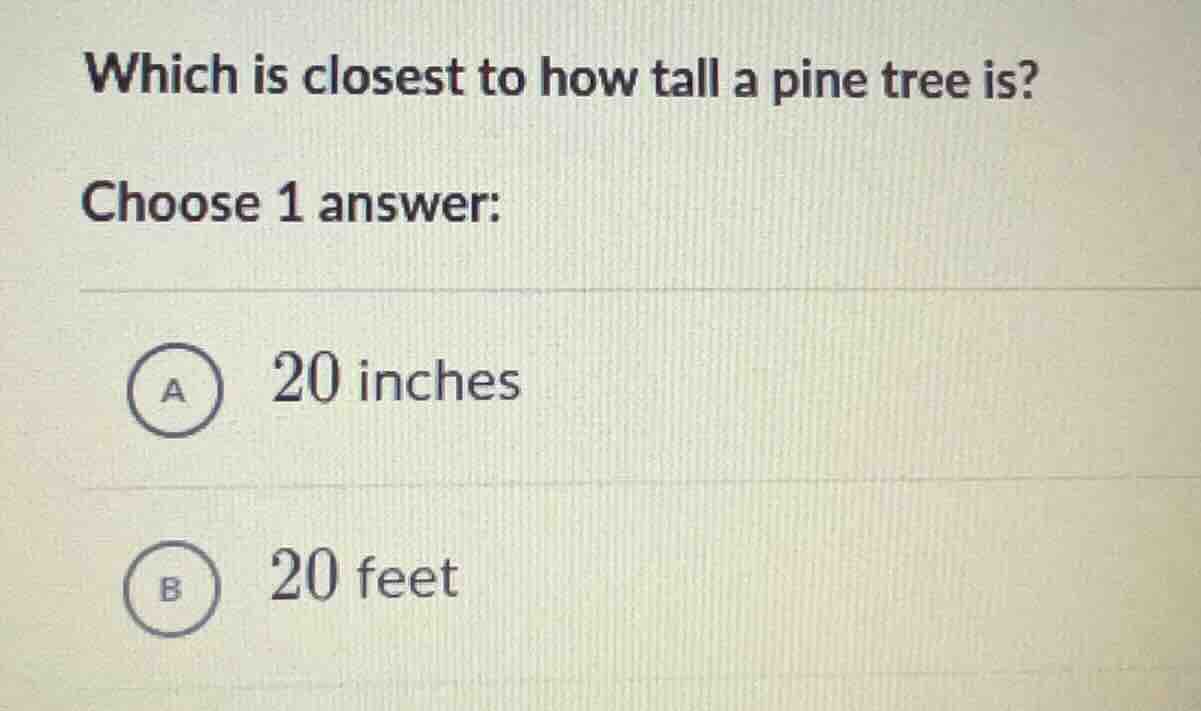Click the question about pine tree height
This screenshot has height=711, width=1201.
[x=559, y=78]
